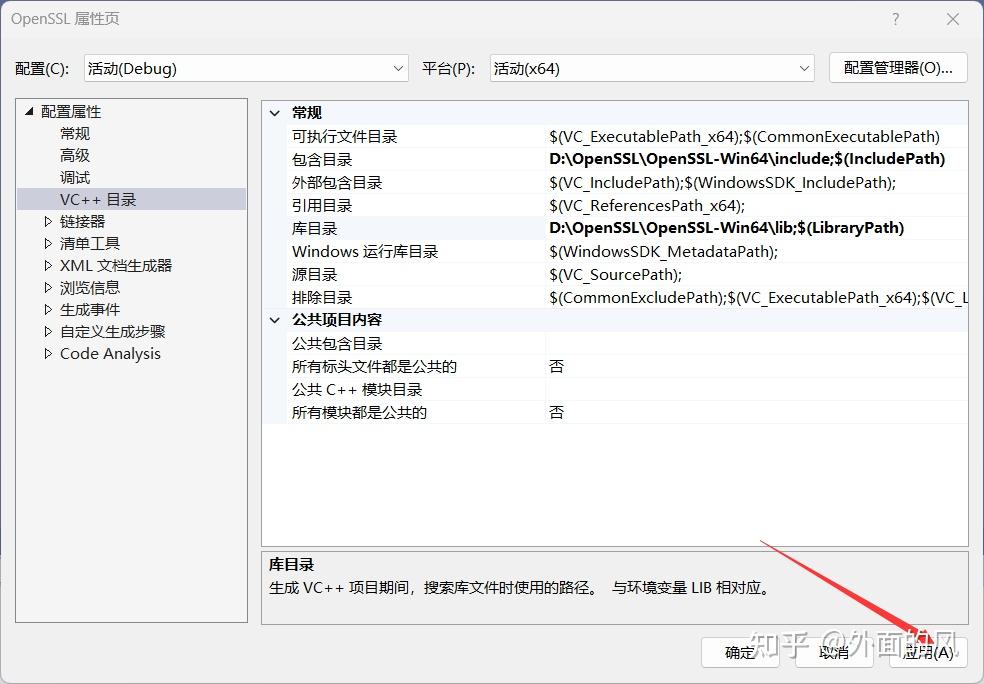Click the 库目录 value with OpenSSL lib path
This screenshot has height=684, width=984.
pyautogui.click(x=726, y=228)
